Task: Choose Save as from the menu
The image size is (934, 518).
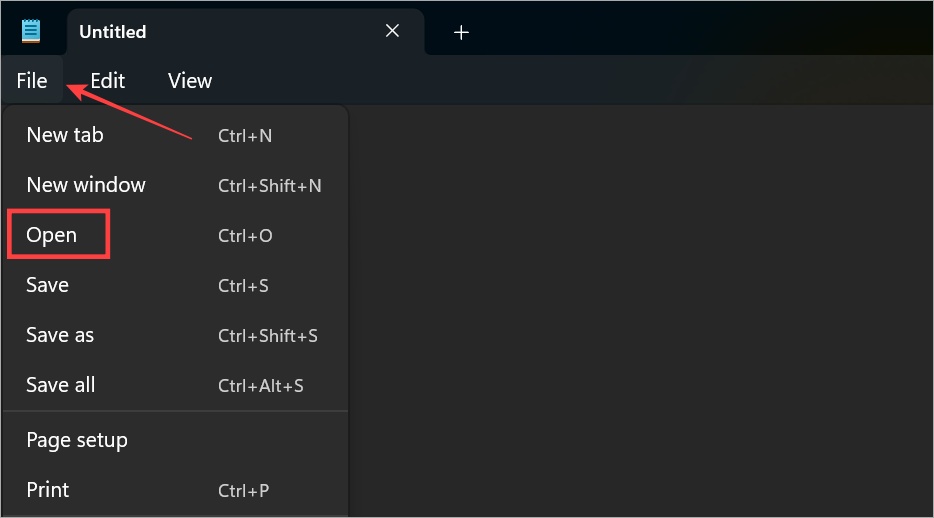Action: click(x=176, y=335)
